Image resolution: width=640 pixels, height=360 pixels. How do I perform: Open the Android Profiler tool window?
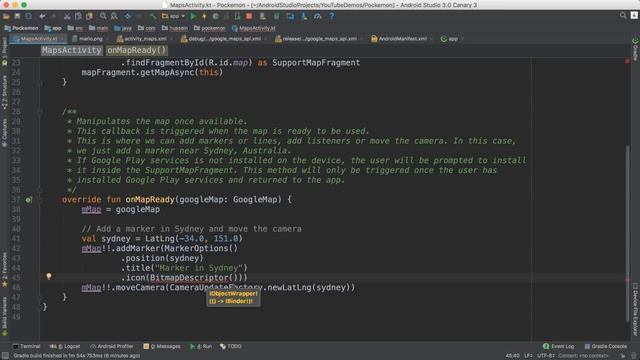(111, 346)
